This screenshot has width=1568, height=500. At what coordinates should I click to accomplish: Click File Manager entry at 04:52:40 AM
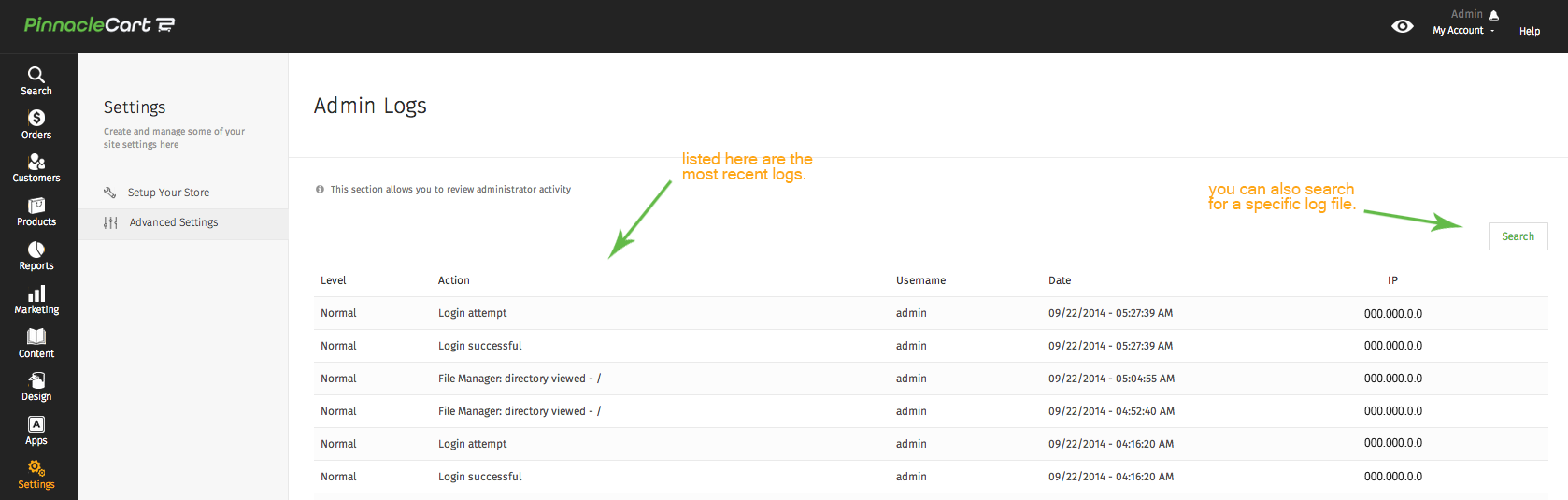click(x=931, y=411)
